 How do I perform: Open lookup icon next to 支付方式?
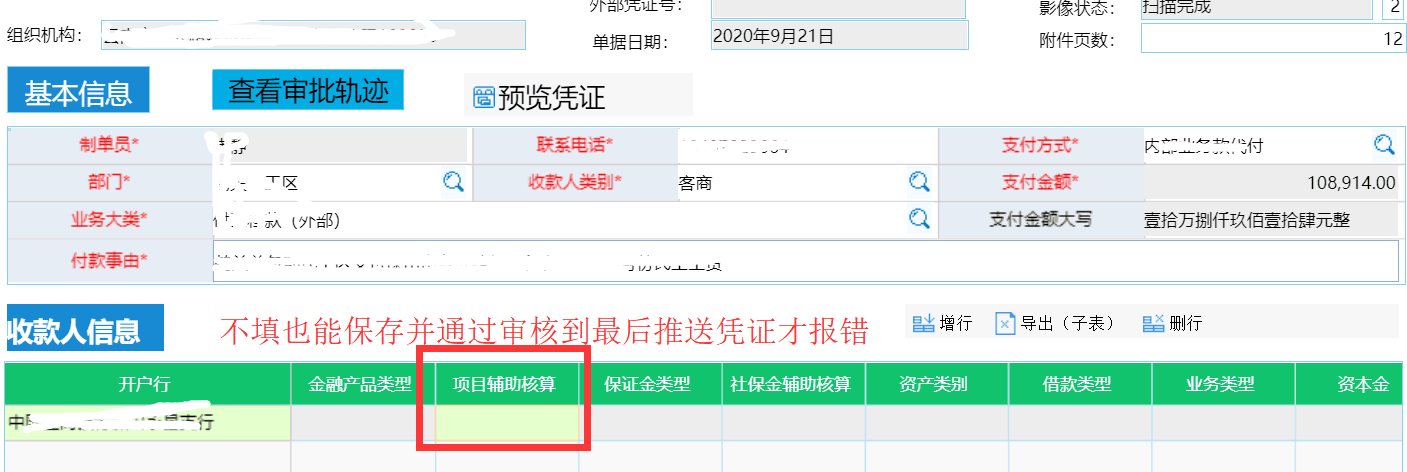click(1384, 145)
